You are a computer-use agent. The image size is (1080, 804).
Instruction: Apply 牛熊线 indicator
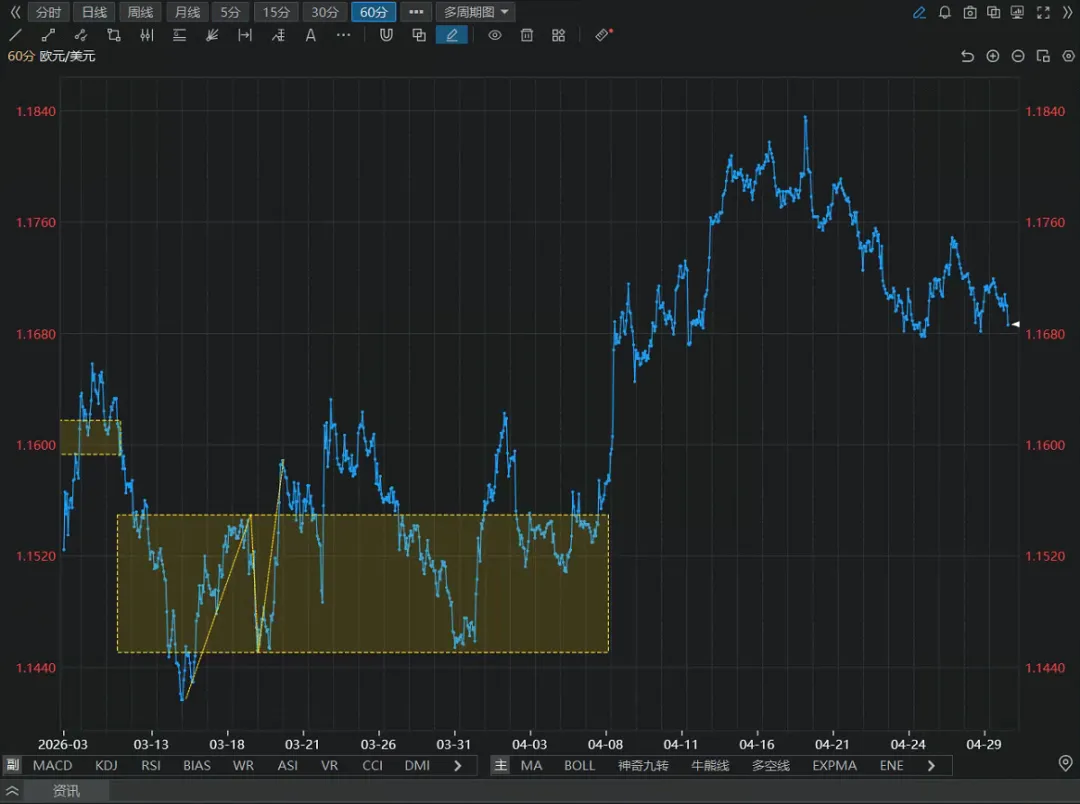point(710,765)
